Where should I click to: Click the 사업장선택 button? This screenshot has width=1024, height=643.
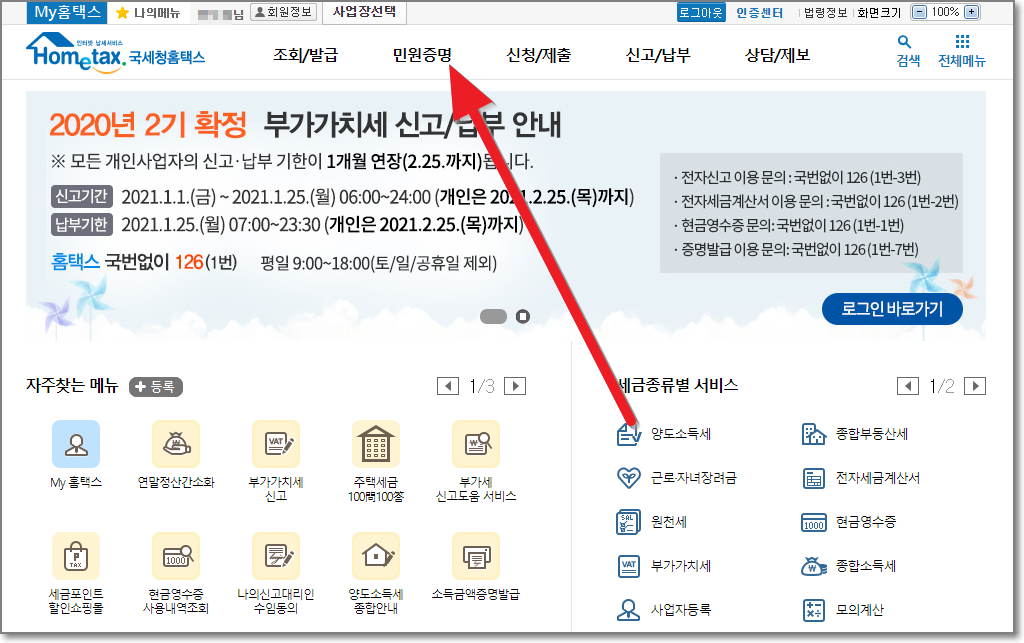(x=364, y=12)
